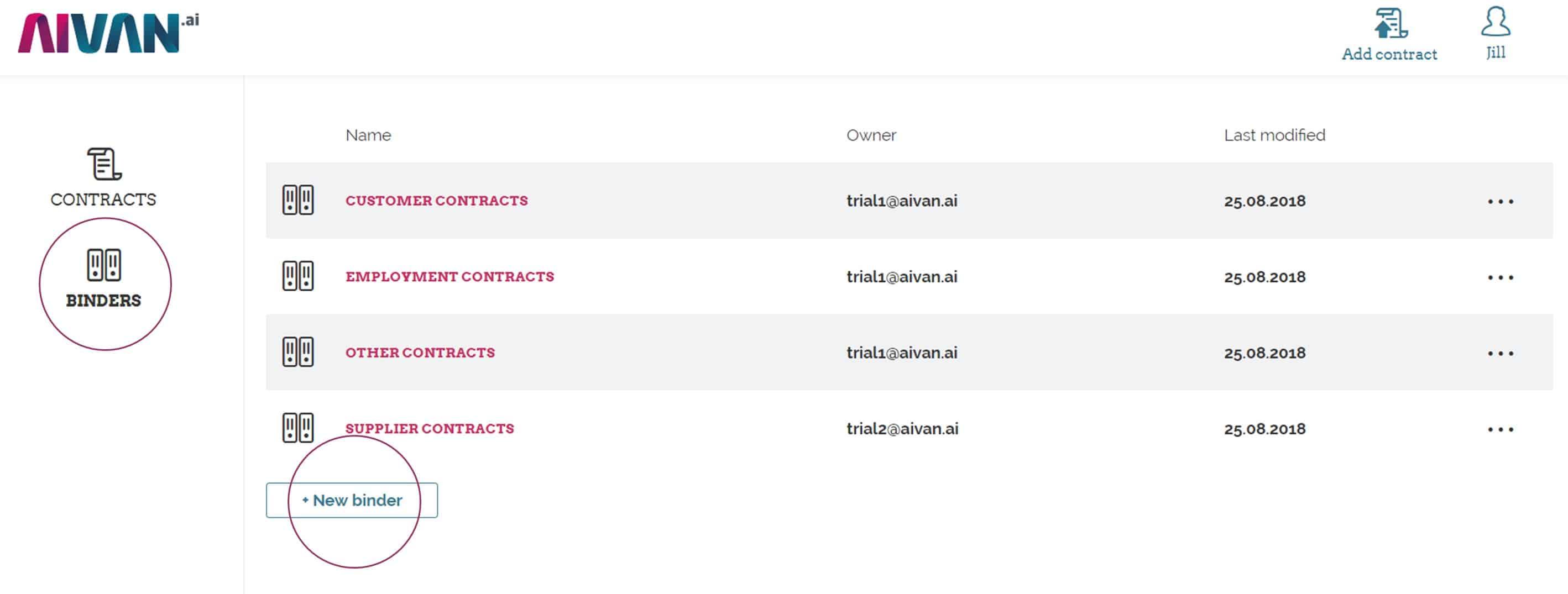The width and height of the screenshot is (1568, 594).
Task: Open the Supplier Contracts binder link
Action: coord(430,429)
